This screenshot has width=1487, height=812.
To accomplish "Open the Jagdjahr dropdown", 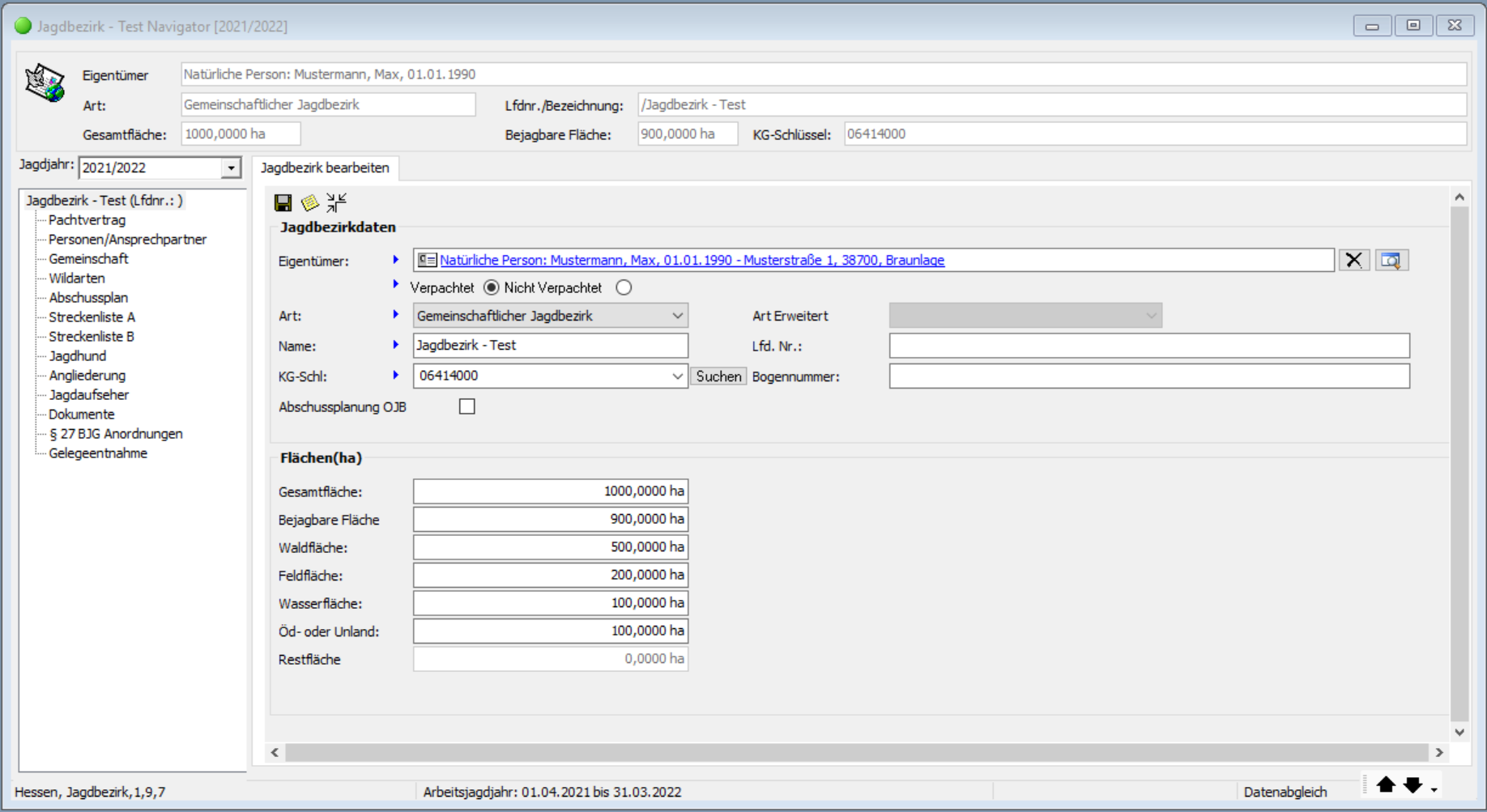I will coord(231,168).
